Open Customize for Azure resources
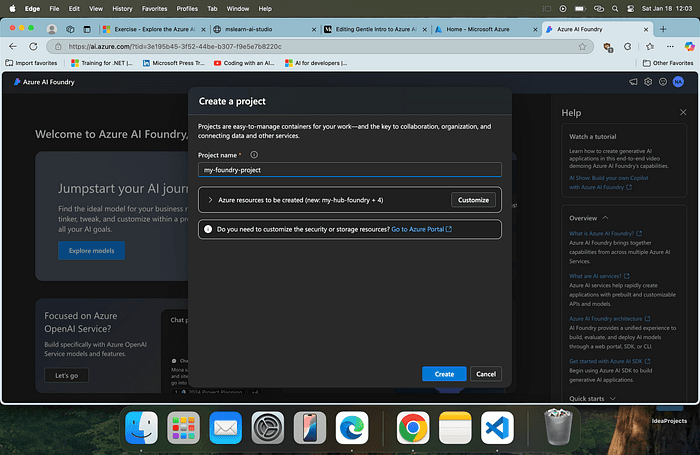Image resolution: width=700 pixels, height=455 pixels. coord(473,200)
